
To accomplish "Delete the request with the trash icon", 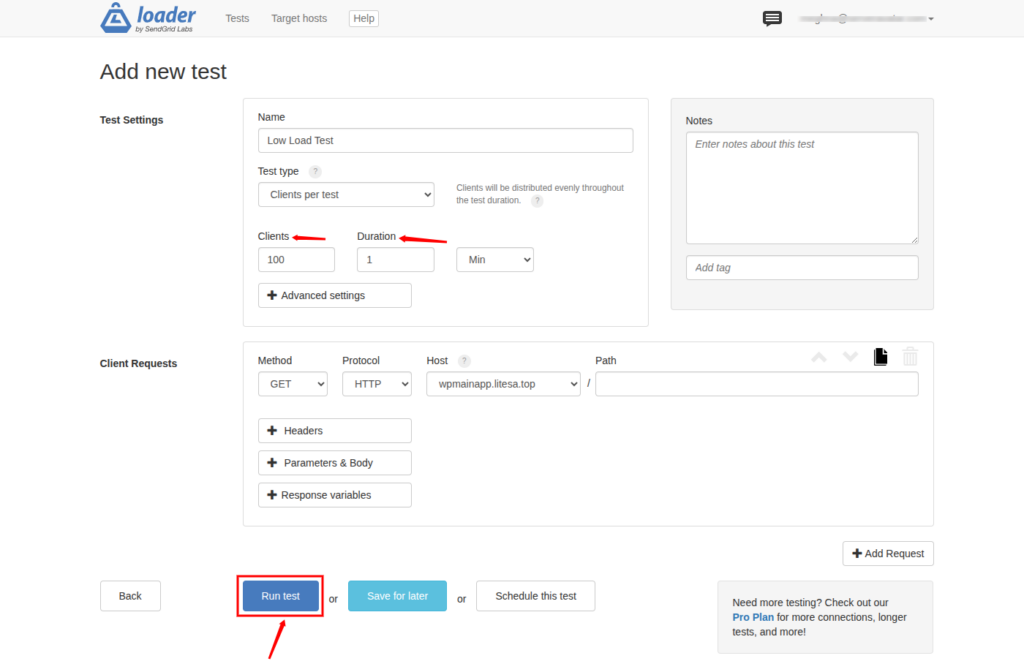I will pos(910,357).
